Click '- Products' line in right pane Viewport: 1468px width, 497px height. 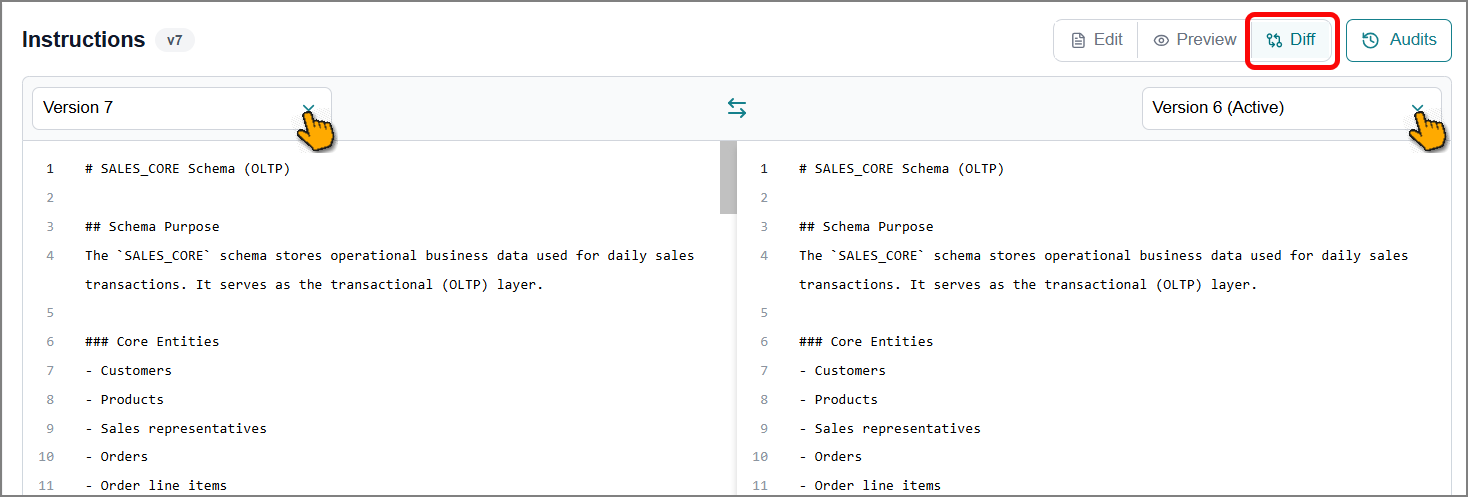[839, 400]
